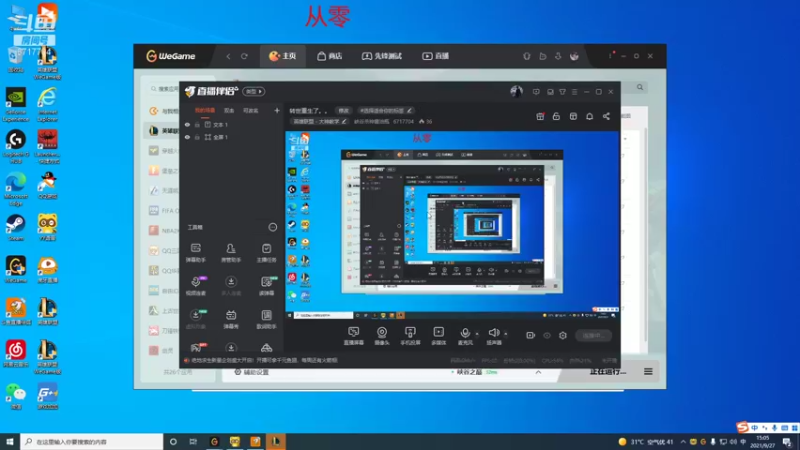Mute the 扬声器 speaker

point(493,336)
